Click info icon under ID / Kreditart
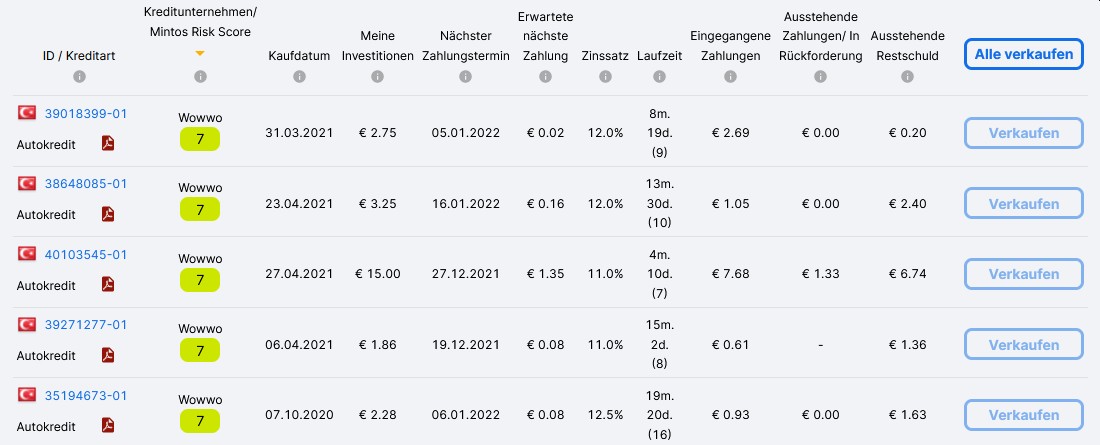The width and height of the screenshot is (1100, 445). [79, 77]
